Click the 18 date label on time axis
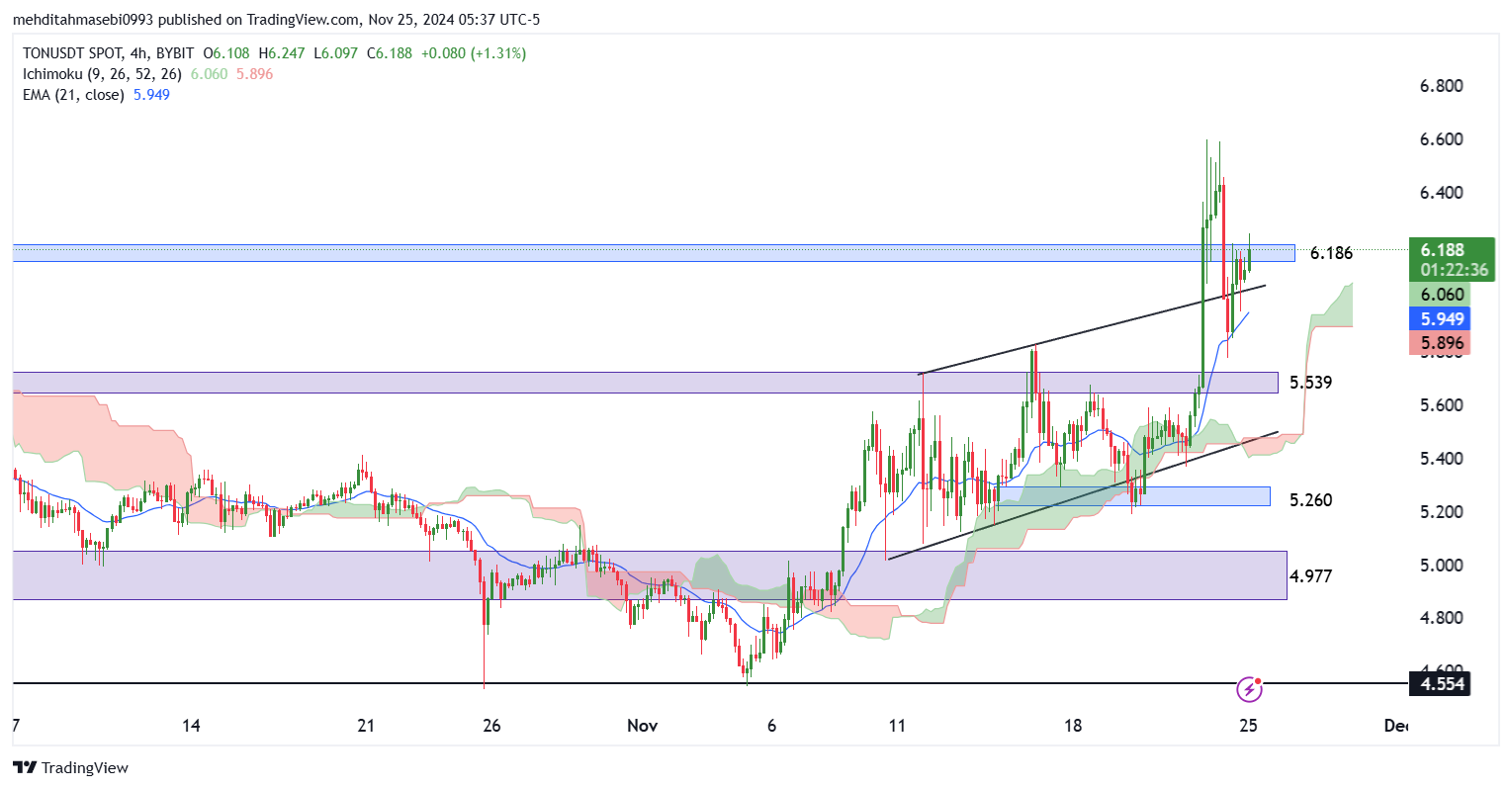The image size is (1512, 789). 1073,726
